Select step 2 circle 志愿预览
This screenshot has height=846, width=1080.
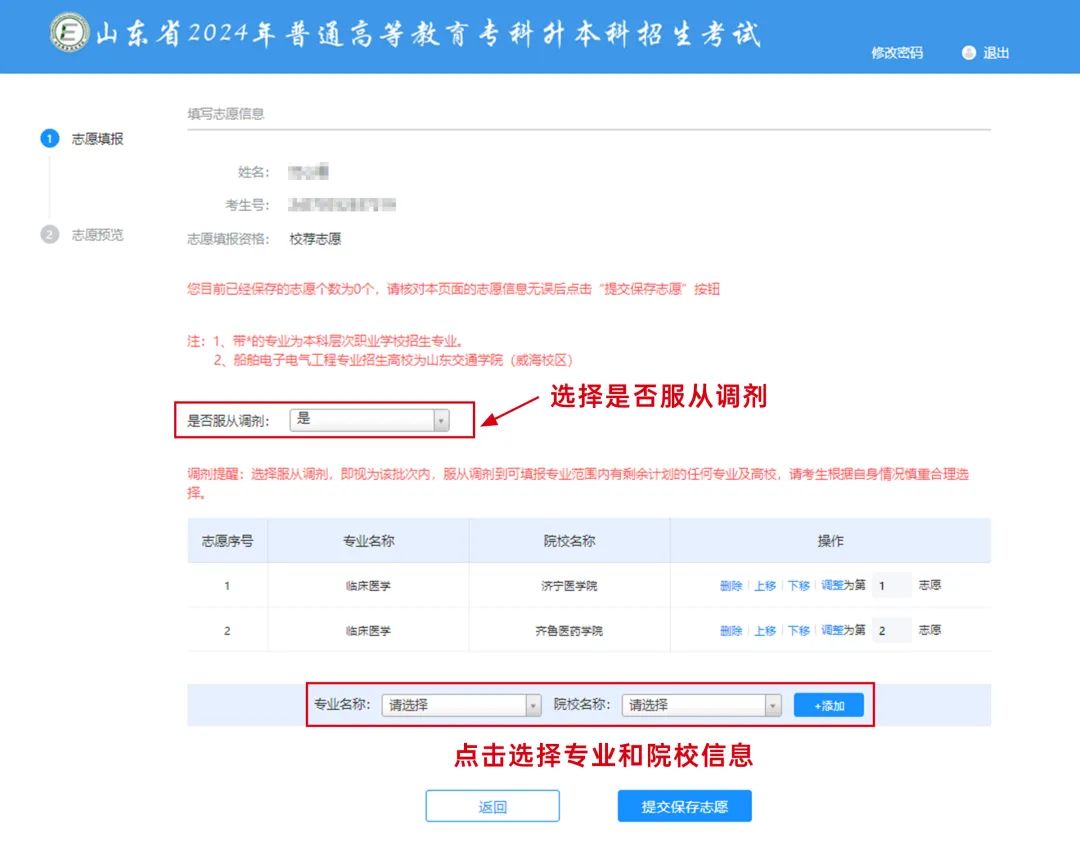coord(49,235)
